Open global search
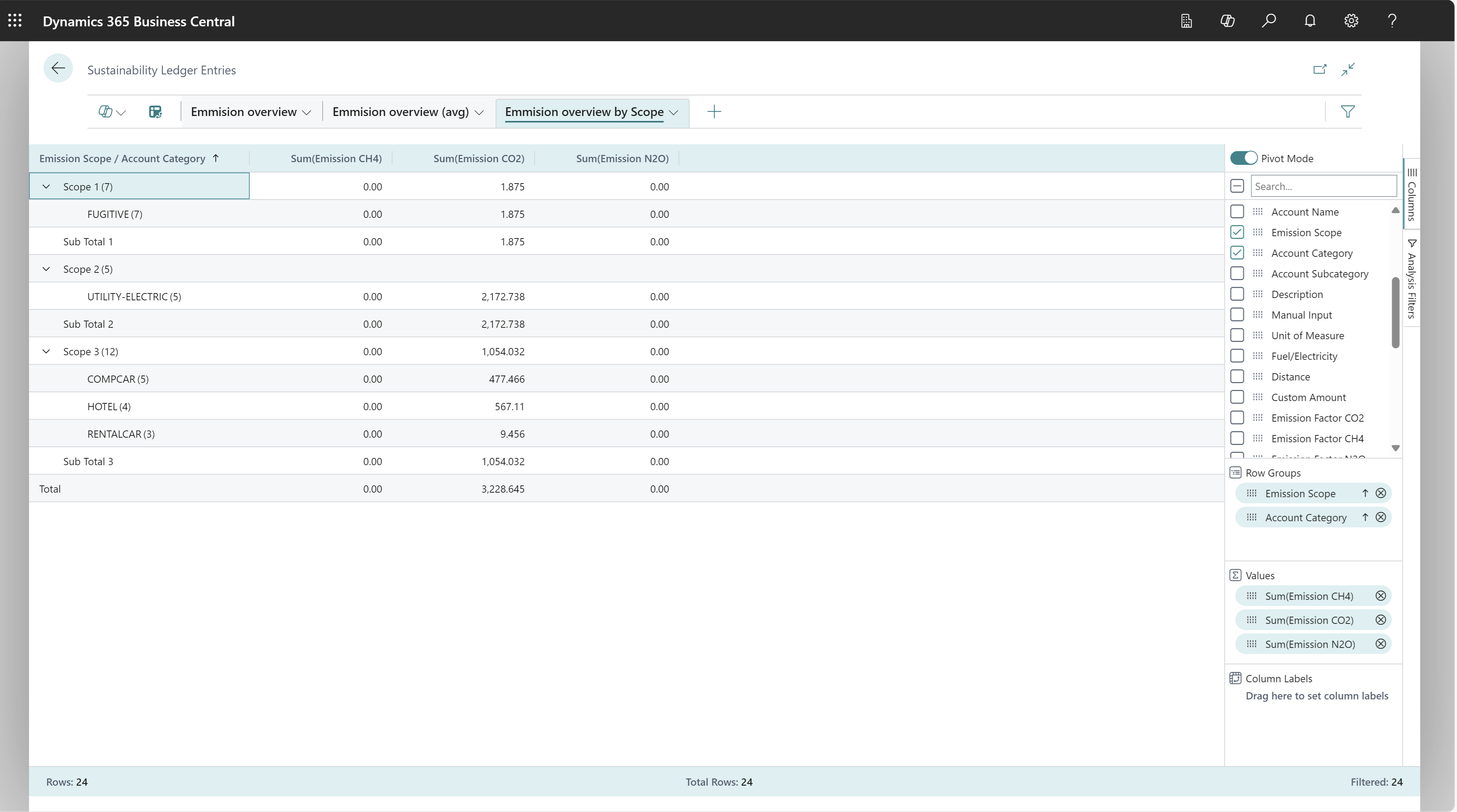This screenshot has width=1457, height=812. click(1269, 21)
